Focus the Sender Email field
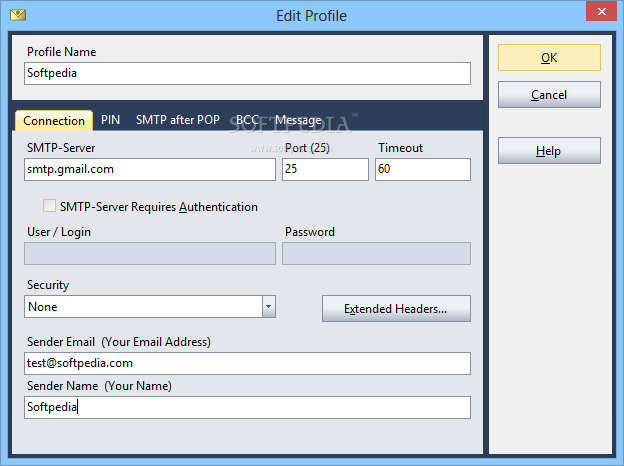Image resolution: width=624 pixels, height=466 pixels. (x=247, y=363)
